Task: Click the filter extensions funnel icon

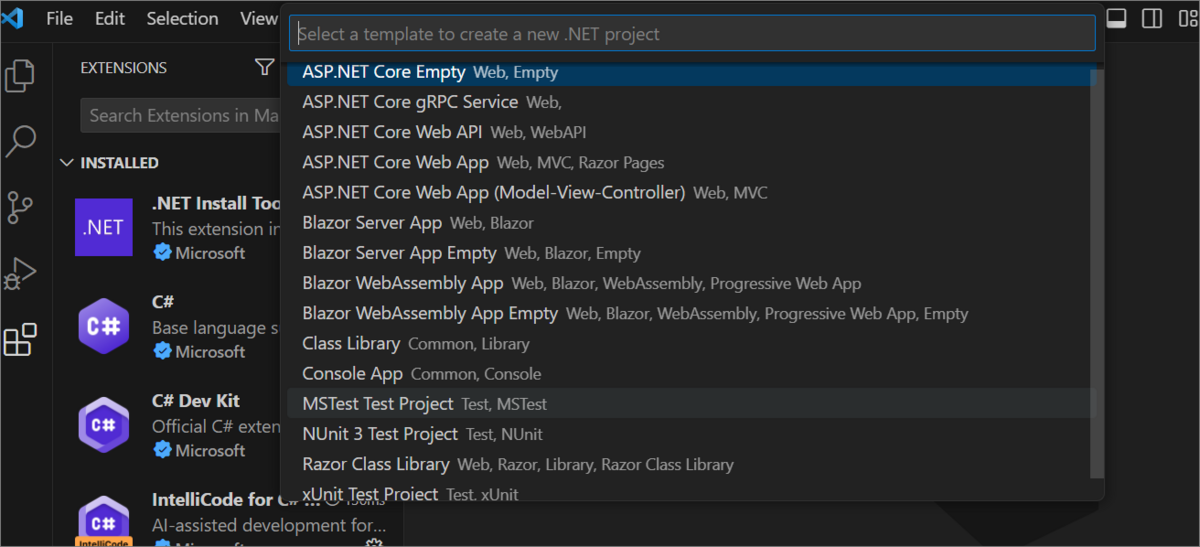Action: (264, 68)
